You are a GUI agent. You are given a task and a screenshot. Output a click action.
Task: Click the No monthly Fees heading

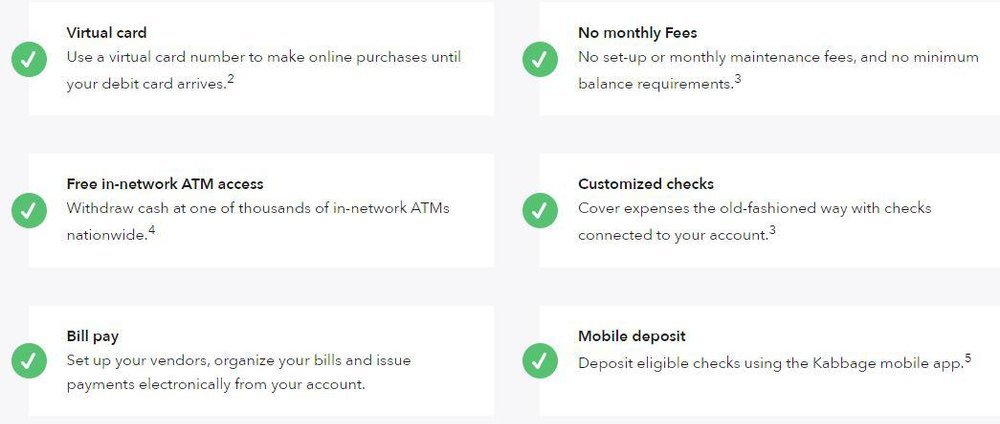637,33
